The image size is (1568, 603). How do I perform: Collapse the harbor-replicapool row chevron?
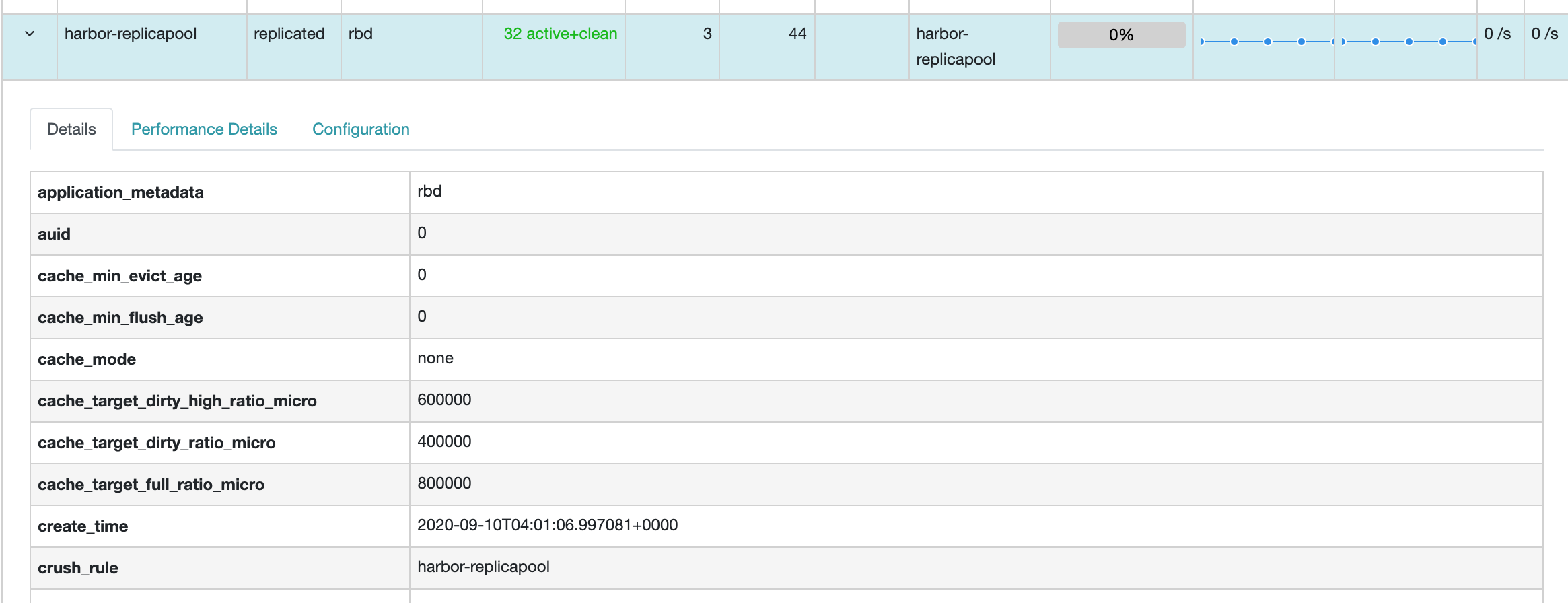[x=30, y=34]
